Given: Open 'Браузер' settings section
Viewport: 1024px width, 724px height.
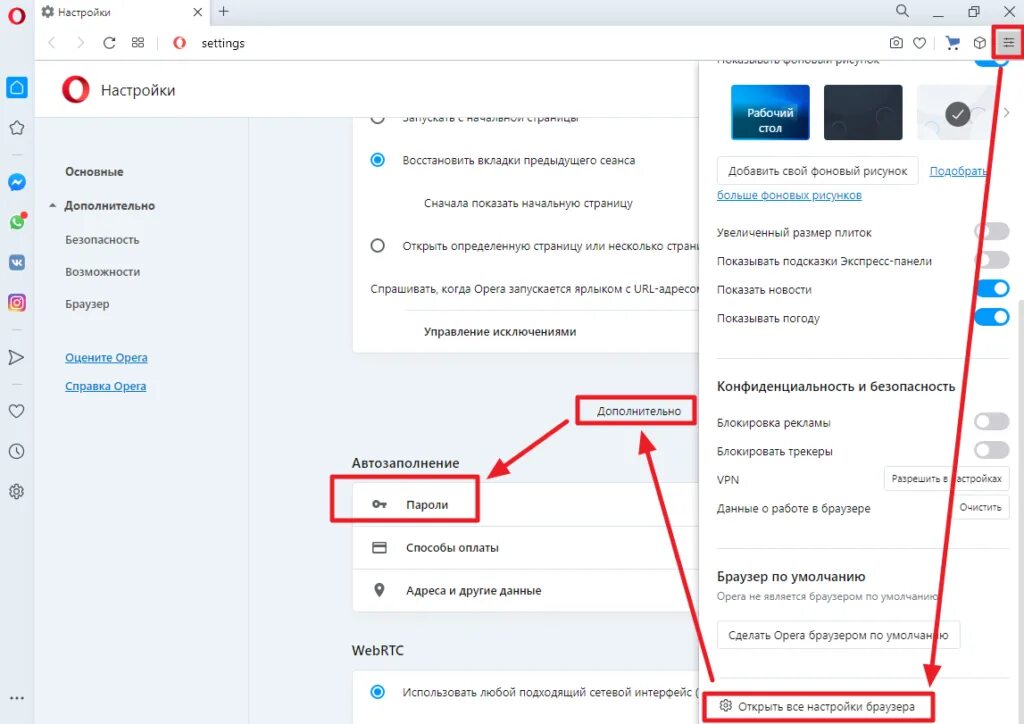Looking at the screenshot, I should pyautogui.click(x=87, y=304).
